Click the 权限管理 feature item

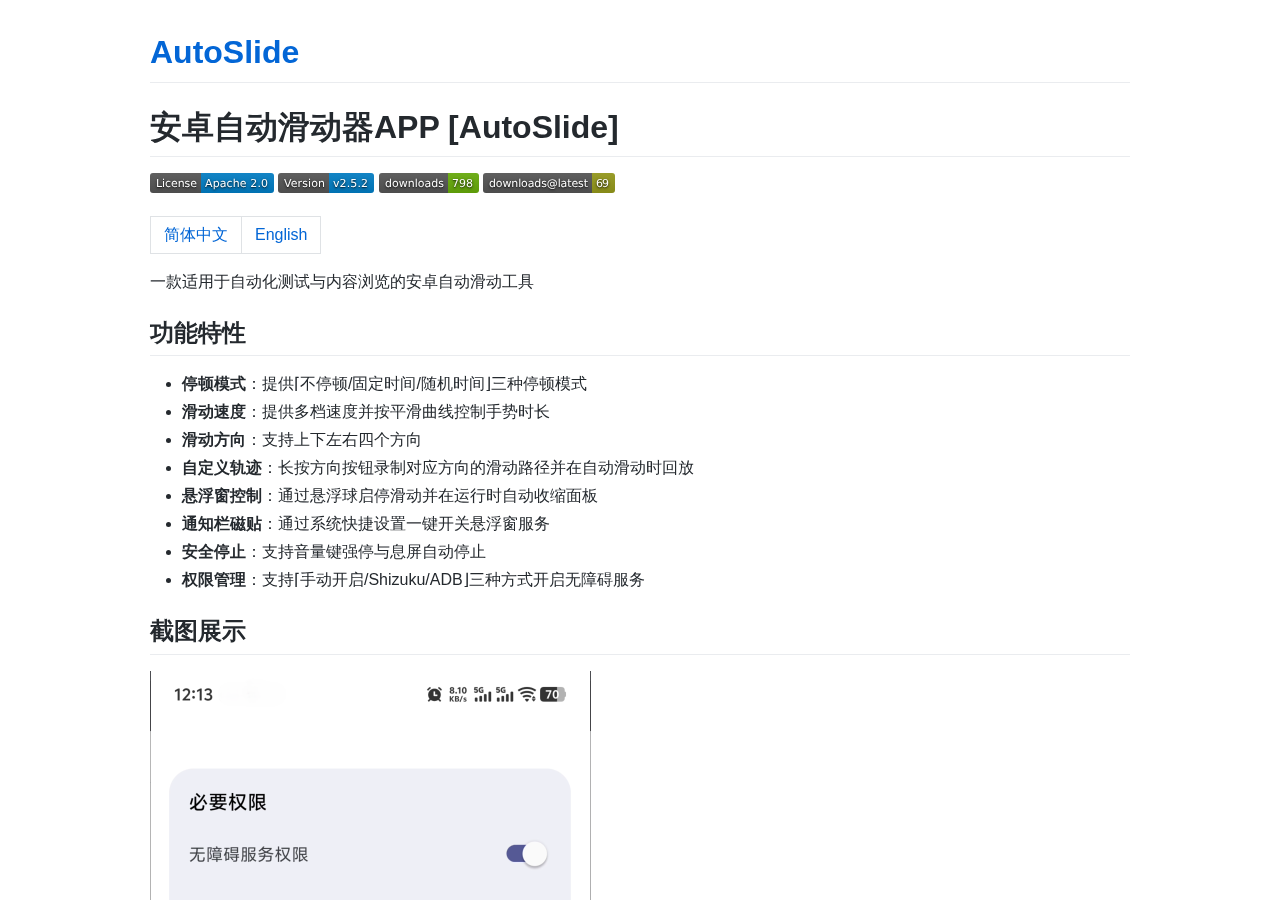[x=413, y=580]
